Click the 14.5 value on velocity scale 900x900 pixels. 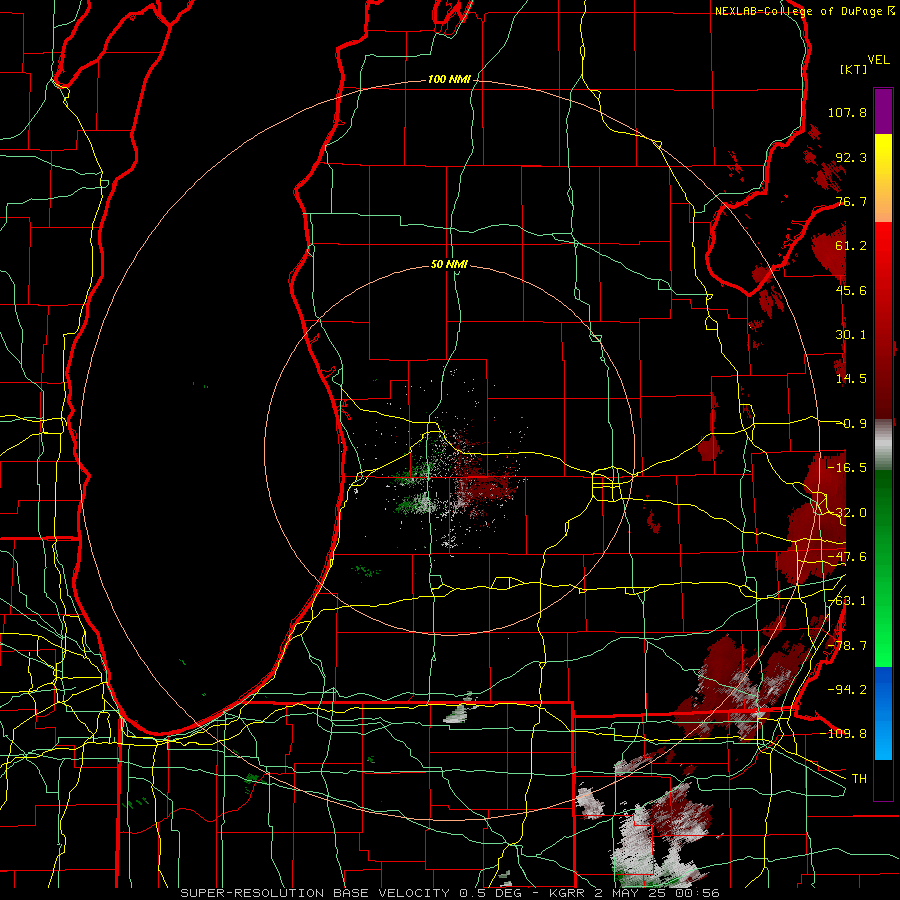pos(851,379)
